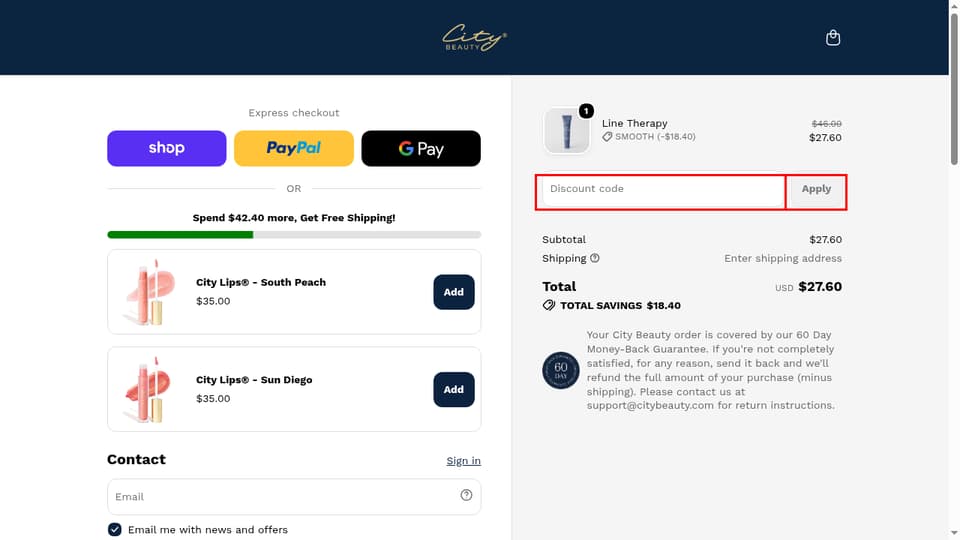Screen dimensions: 960x540
Task: Add City Lips Sun Diego to order
Action: (454, 389)
